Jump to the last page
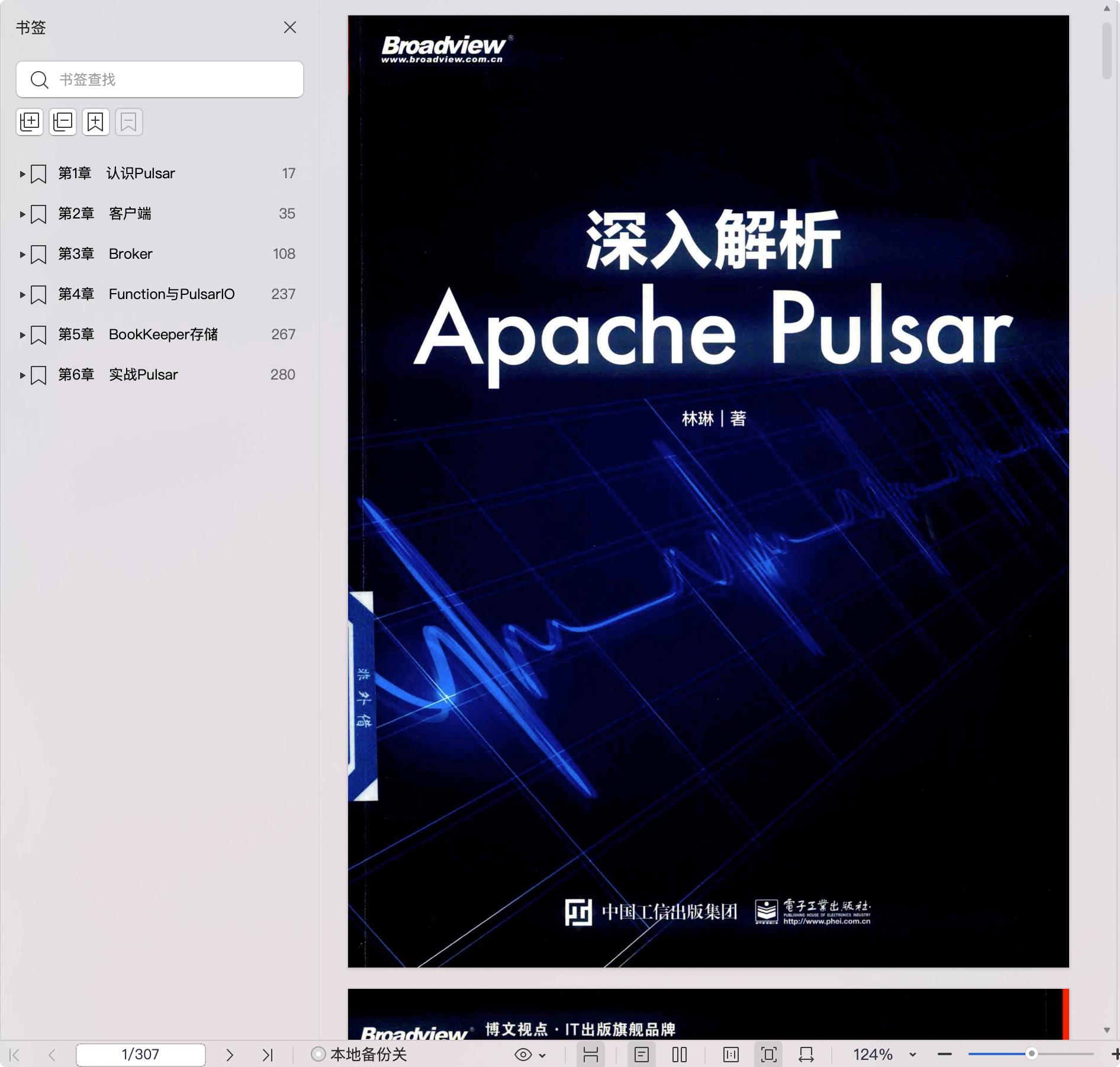This screenshot has width=1120, height=1067. (x=268, y=1055)
